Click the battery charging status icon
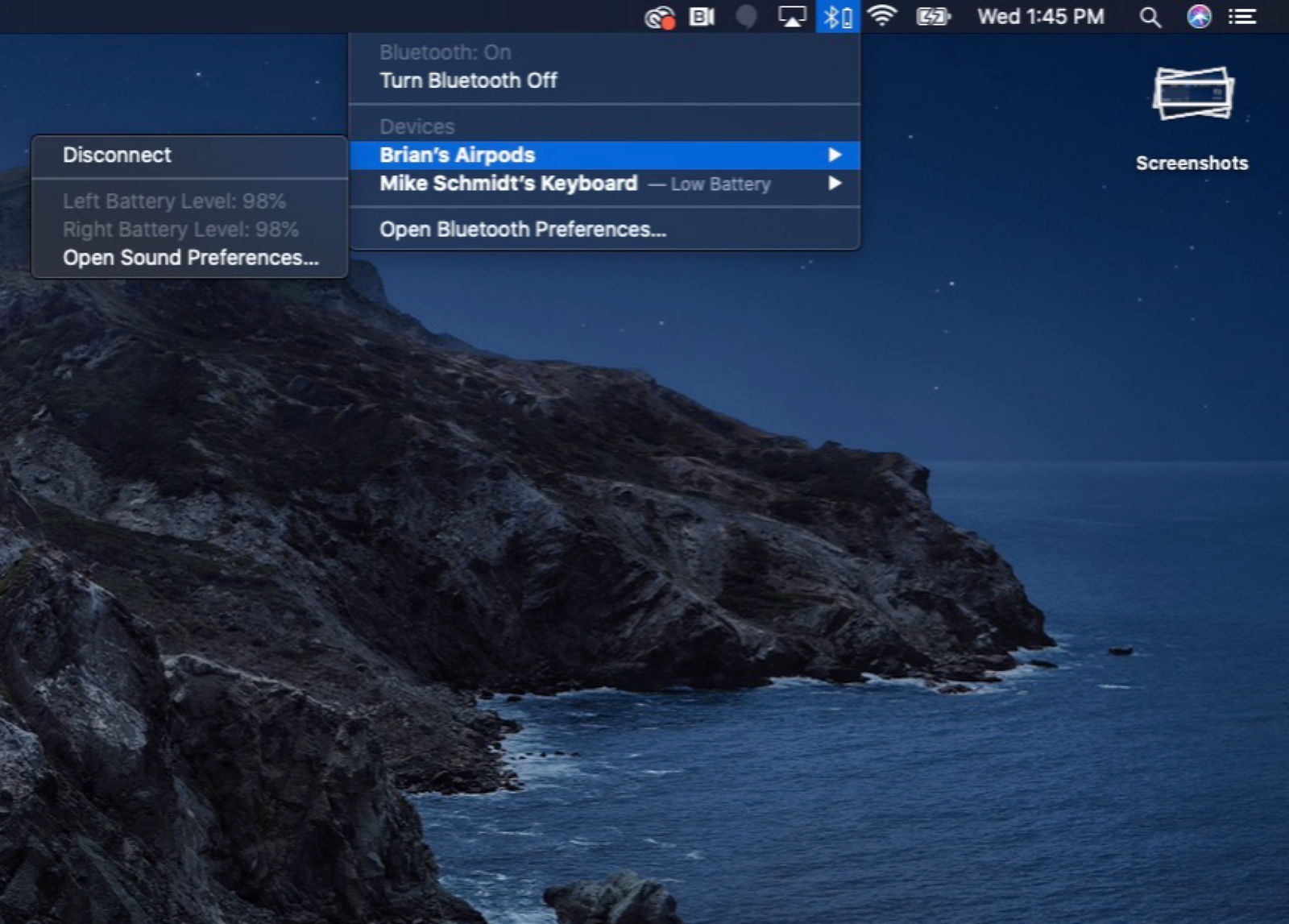The width and height of the screenshot is (1289, 924). point(934,16)
